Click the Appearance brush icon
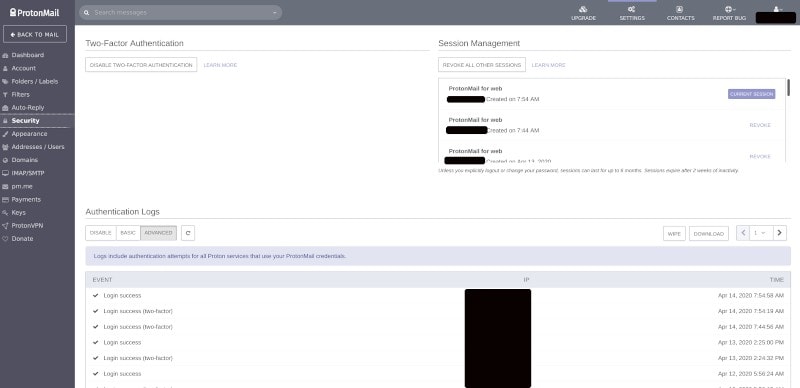Screen dimensions: 800x388 click(6, 134)
